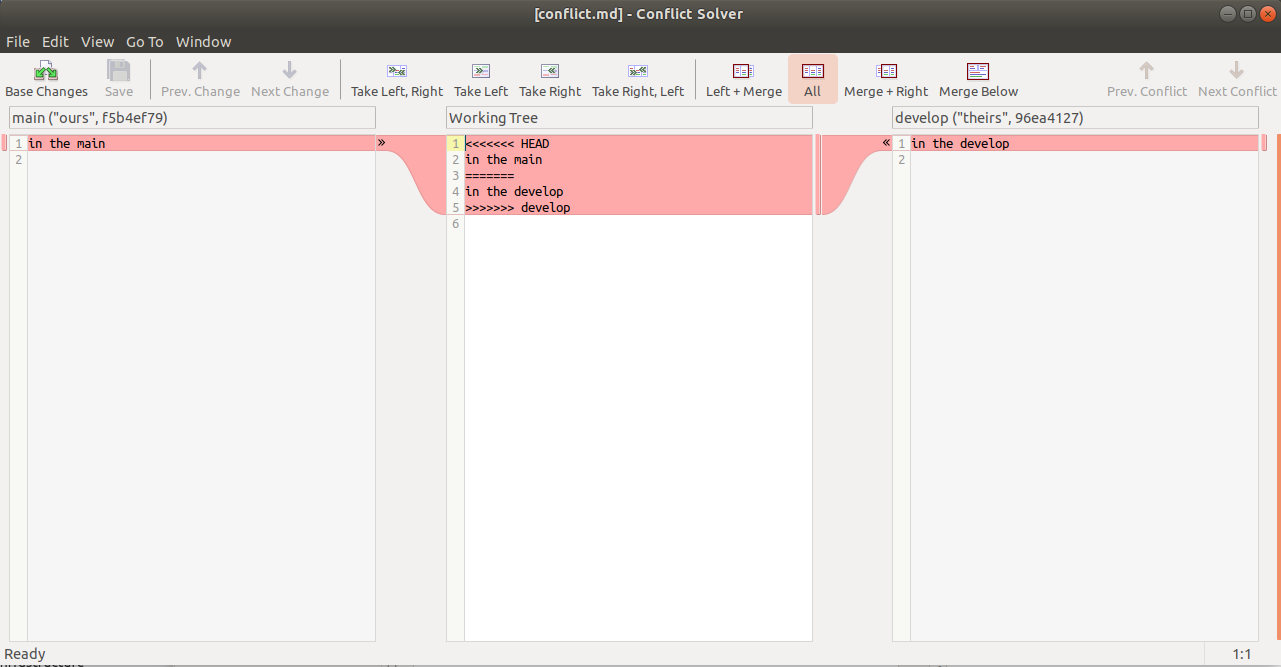The image size is (1281, 667).
Task: Click the Prev. Conflict arrow icon
Action: point(1146,71)
